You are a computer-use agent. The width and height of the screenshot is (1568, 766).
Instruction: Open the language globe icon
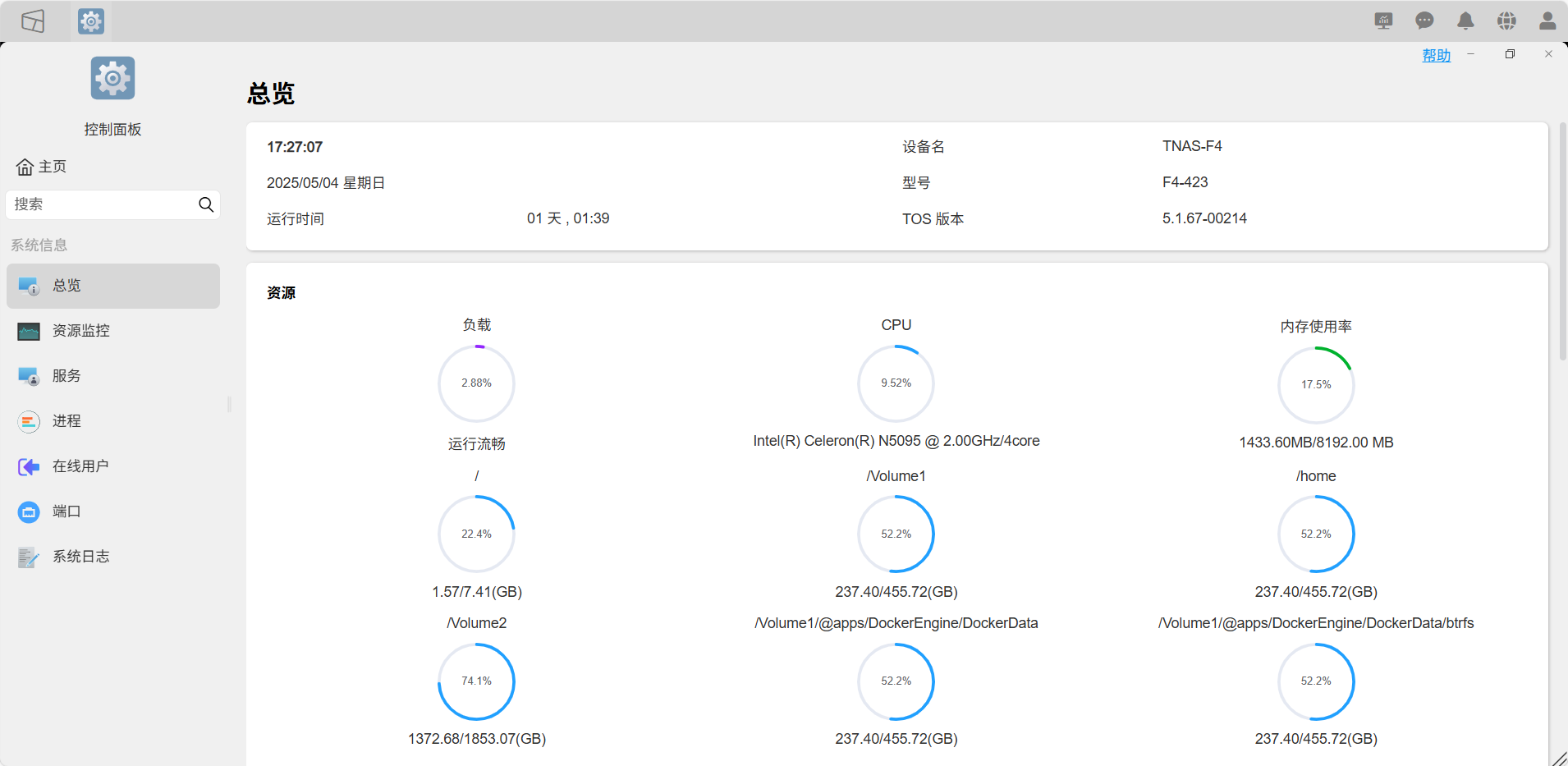pyautogui.click(x=1506, y=21)
